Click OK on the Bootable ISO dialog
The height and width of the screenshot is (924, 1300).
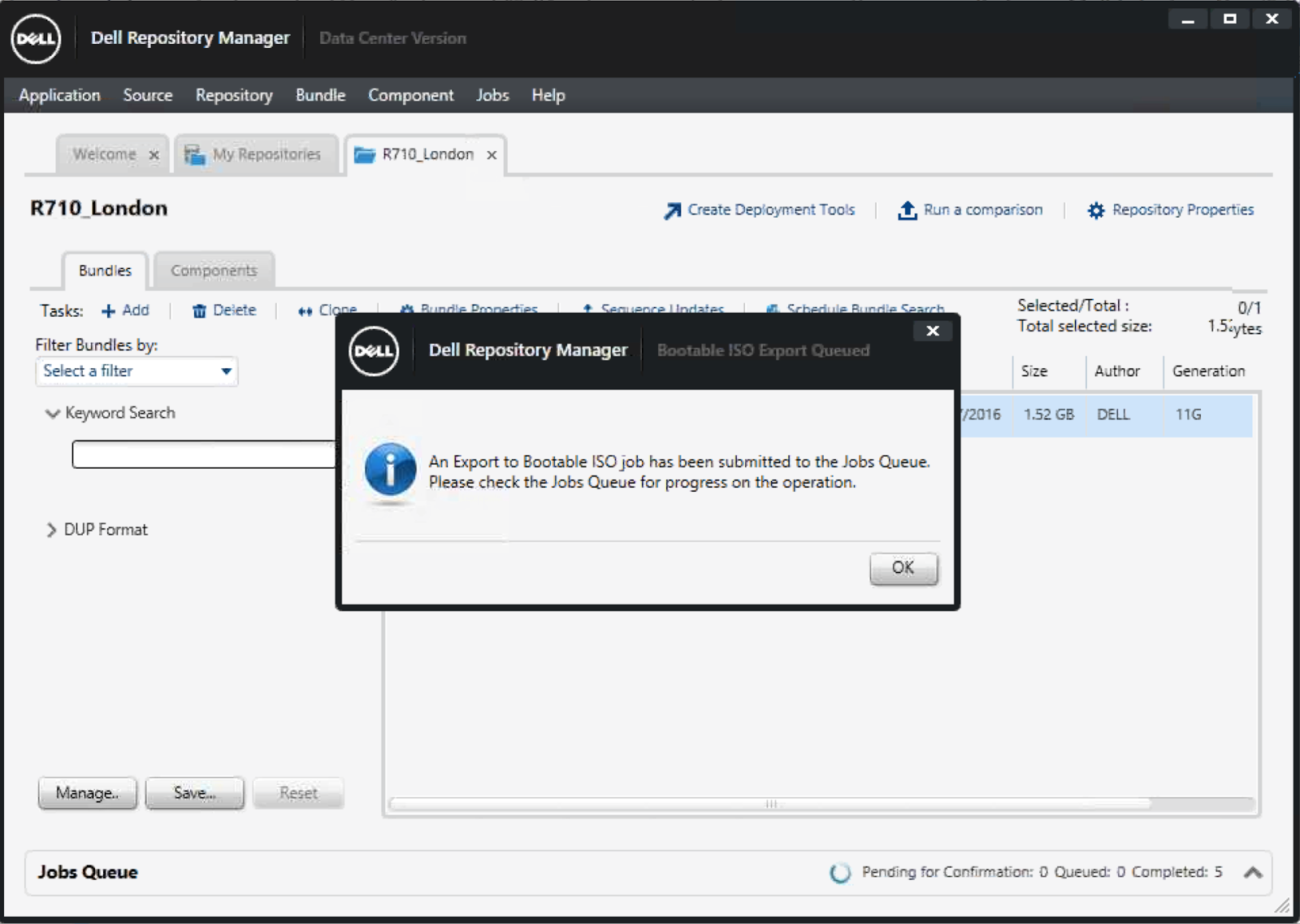tap(903, 568)
